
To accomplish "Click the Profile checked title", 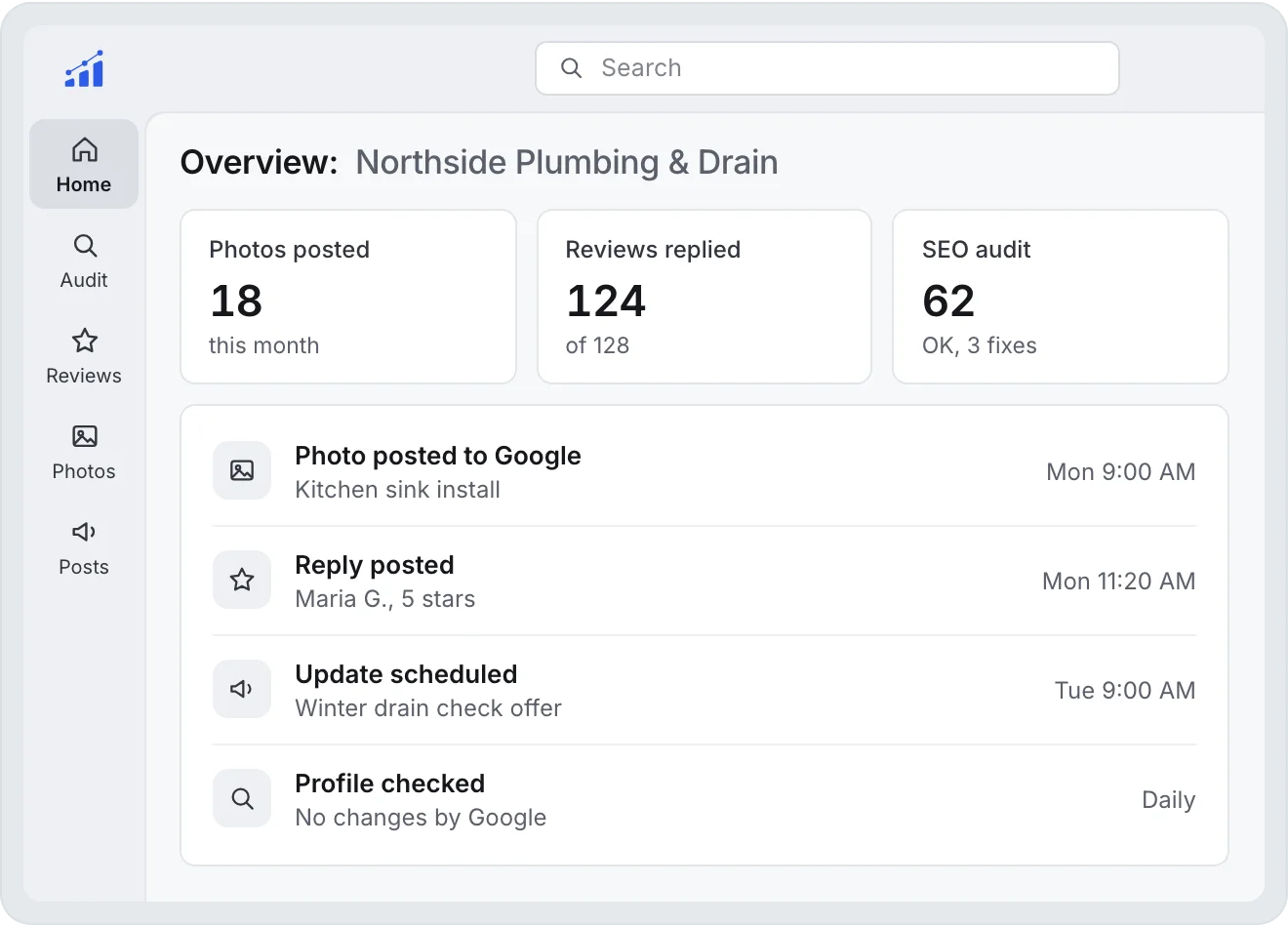I will coord(390,784).
